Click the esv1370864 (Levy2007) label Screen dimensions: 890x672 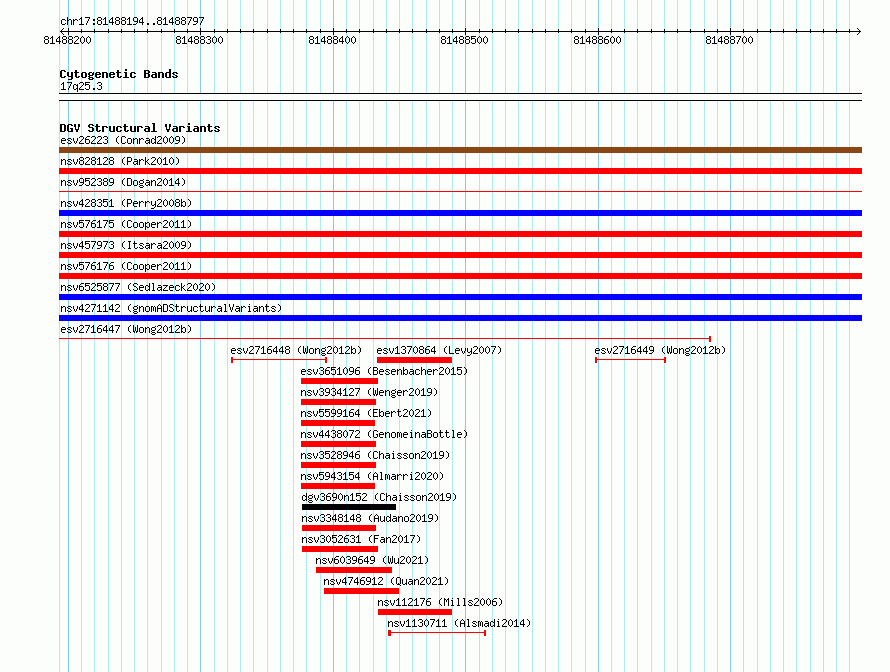tap(439, 350)
